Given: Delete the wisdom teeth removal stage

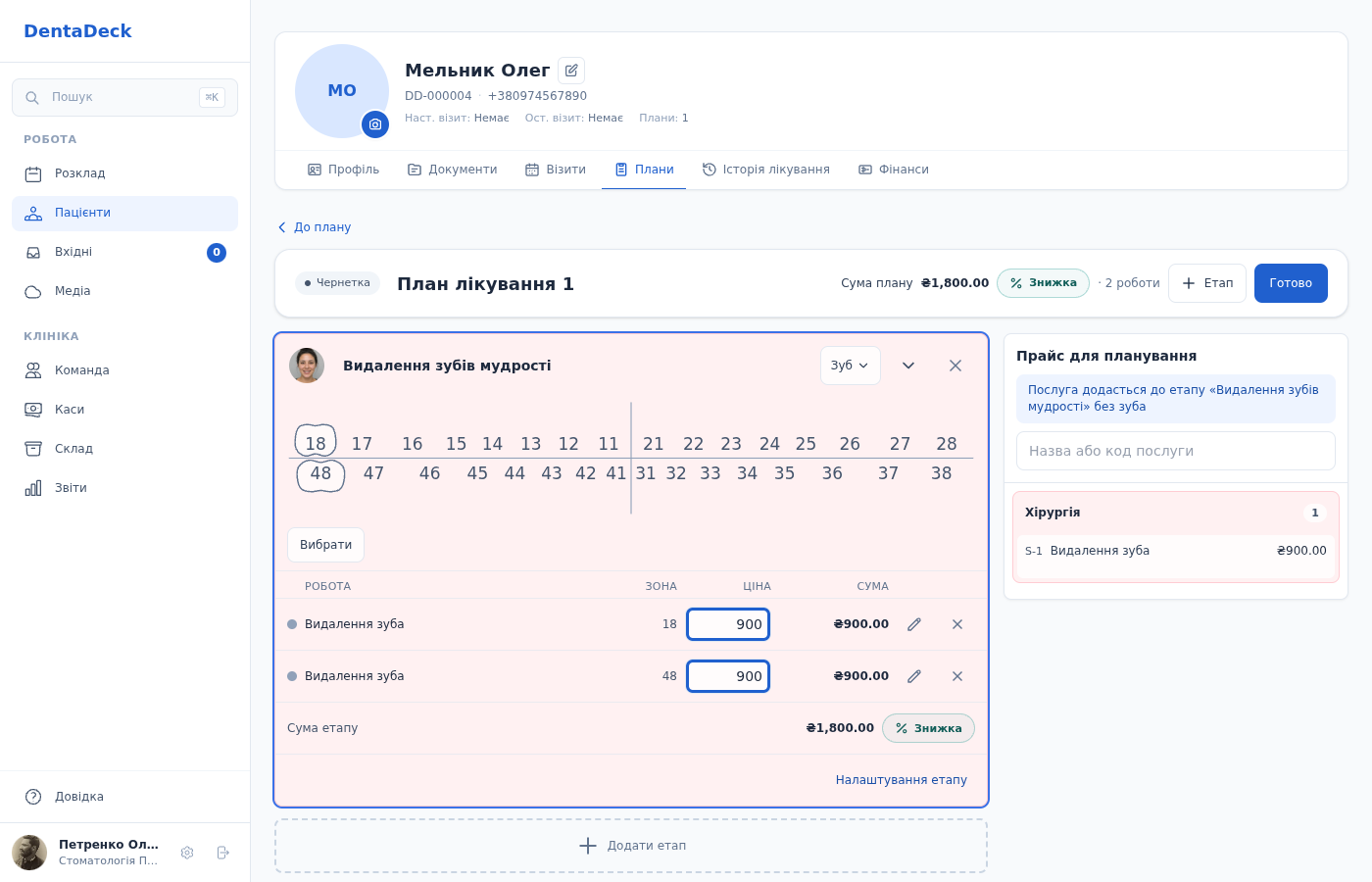Looking at the screenshot, I should (955, 366).
